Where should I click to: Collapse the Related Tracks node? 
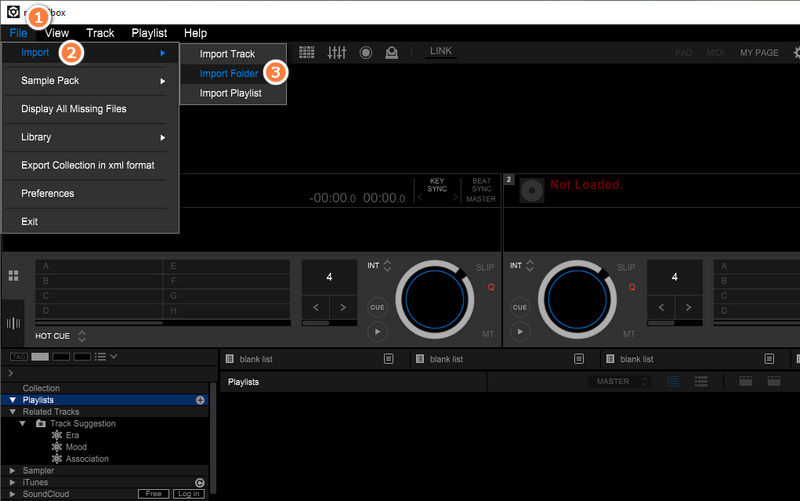(13, 412)
